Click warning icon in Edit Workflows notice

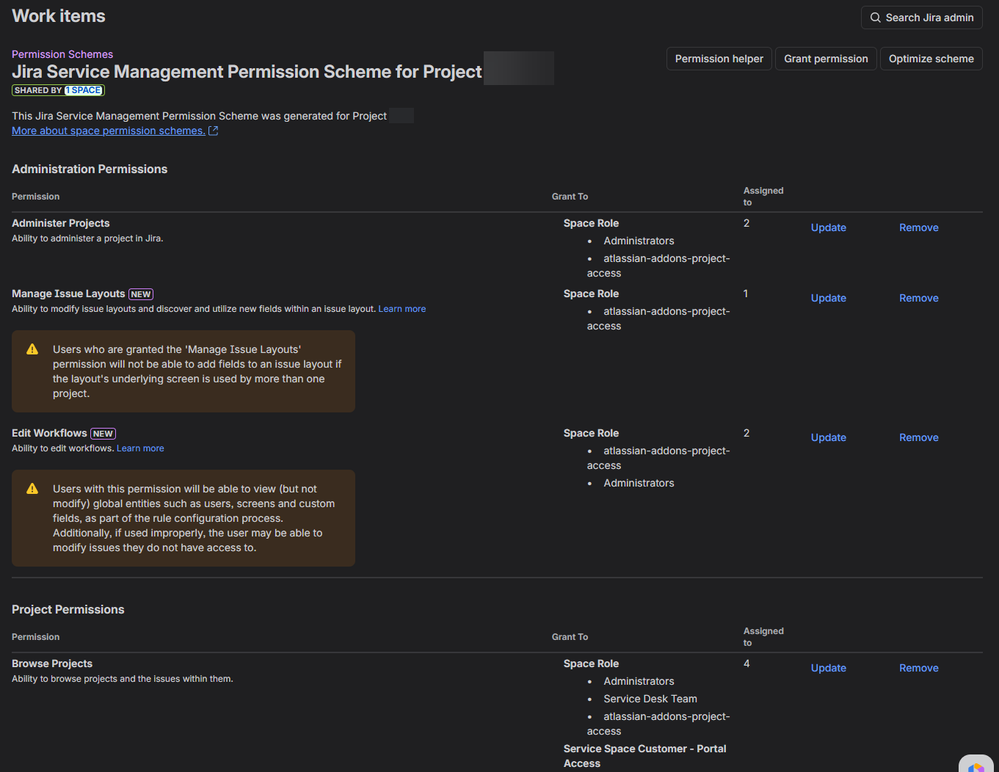pyautogui.click(x=32, y=489)
